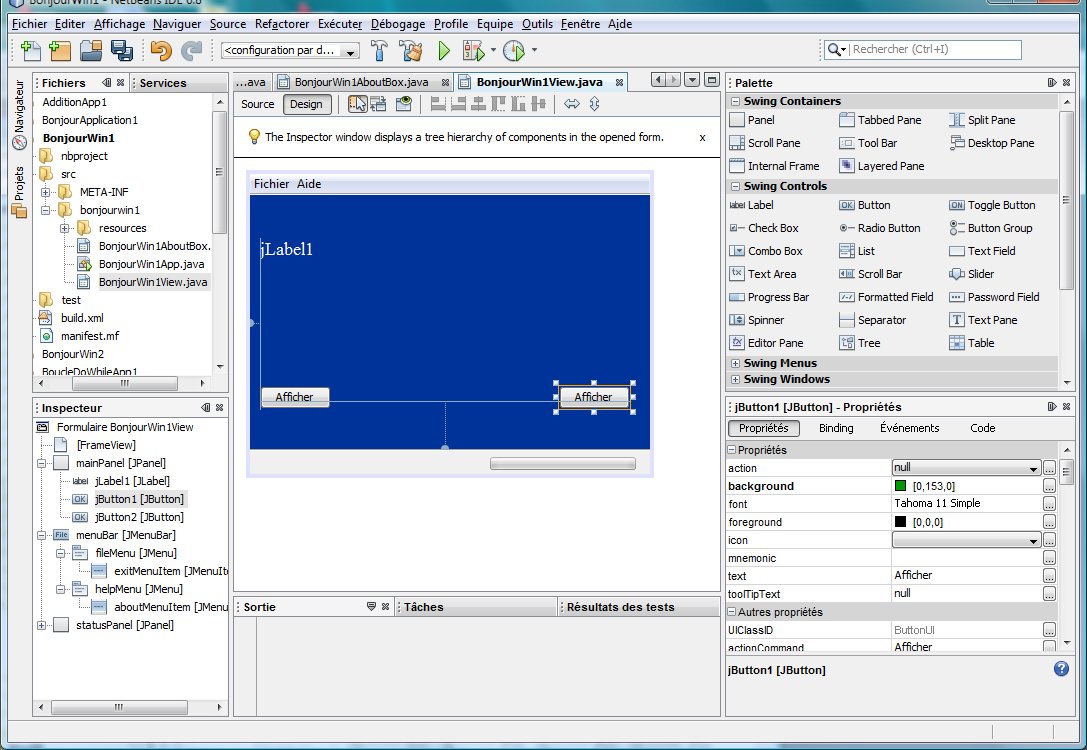The image size is (1087, 750).
Task: Open editor for font property
Action: [x=1049, y=504]
